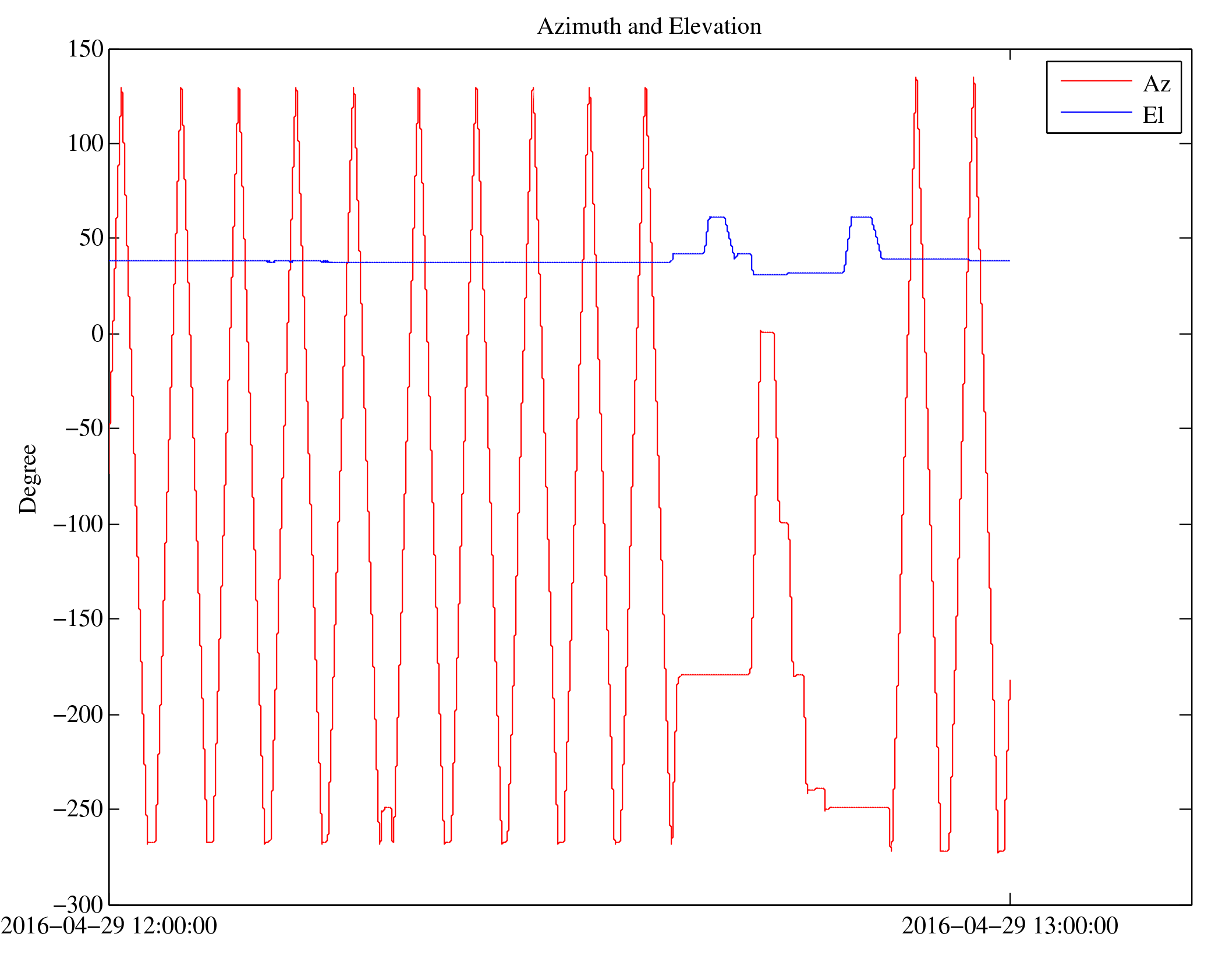The width and height of the screenshot is (1208, 980).
Task: Select the 'El' legend label text
Action: tap(1153, 115)
